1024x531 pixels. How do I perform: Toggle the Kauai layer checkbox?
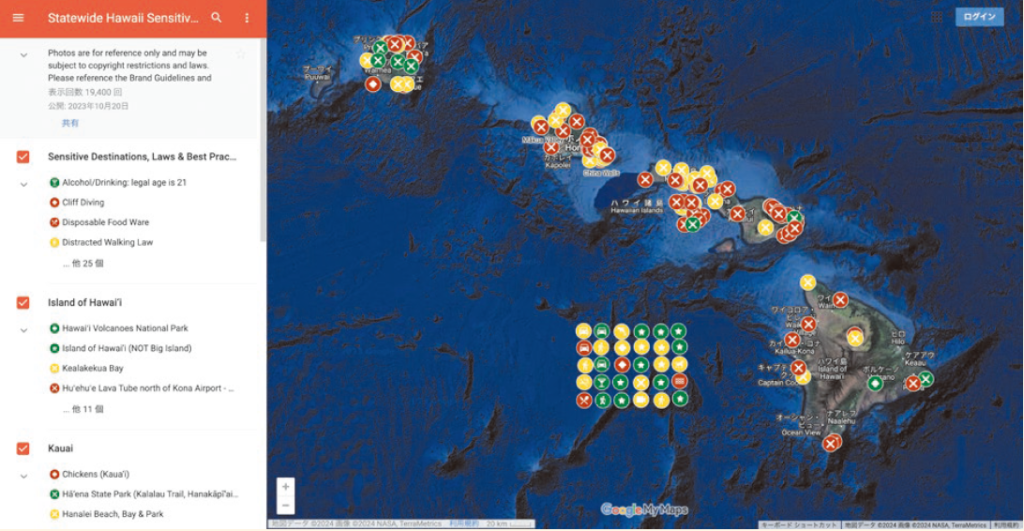(23, 448)
